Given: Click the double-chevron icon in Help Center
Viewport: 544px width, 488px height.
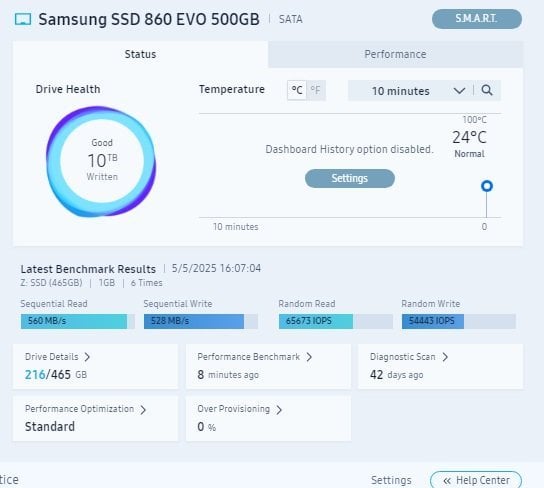Looking at the screenshot, I should 447,481.
